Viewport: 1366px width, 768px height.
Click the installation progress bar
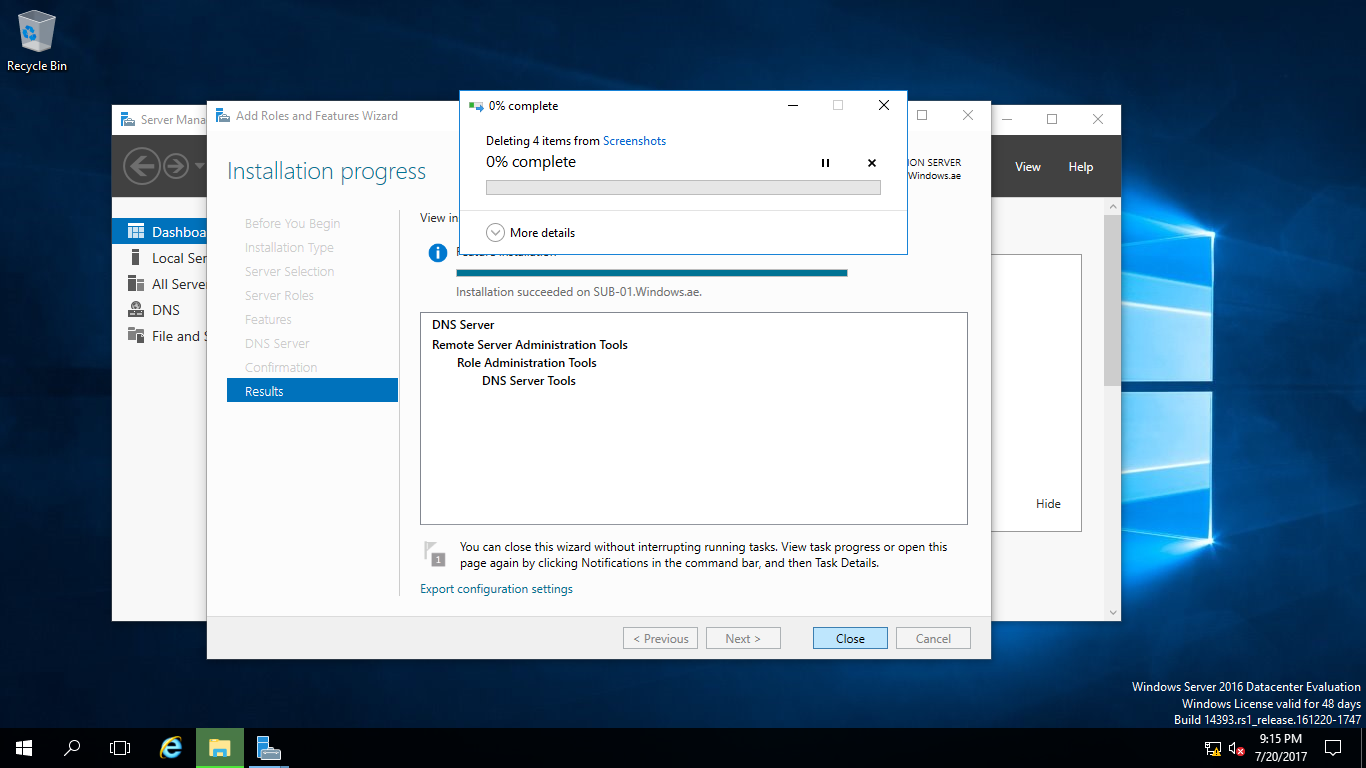click(652, 273)
